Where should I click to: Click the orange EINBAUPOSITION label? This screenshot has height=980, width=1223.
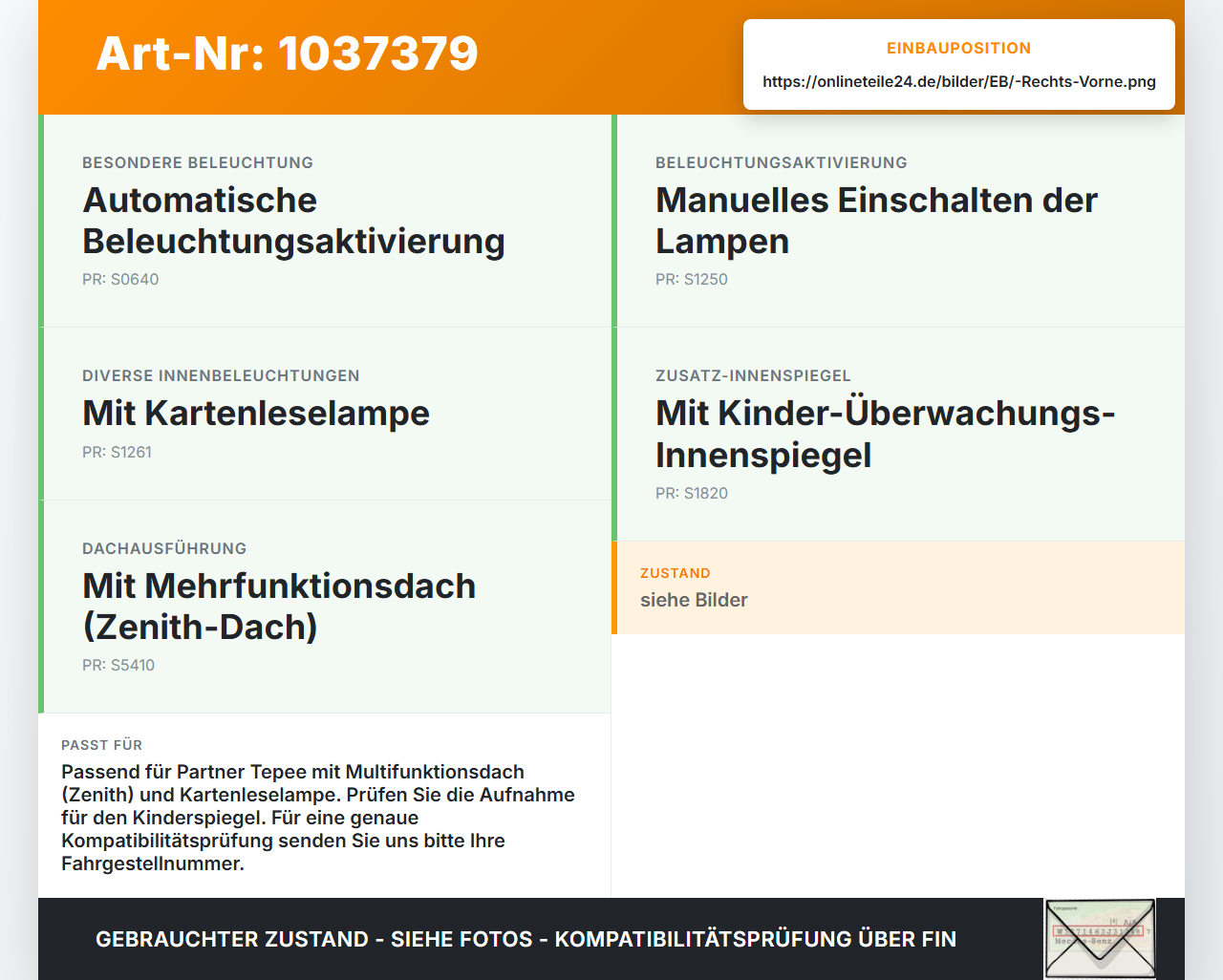959,49
